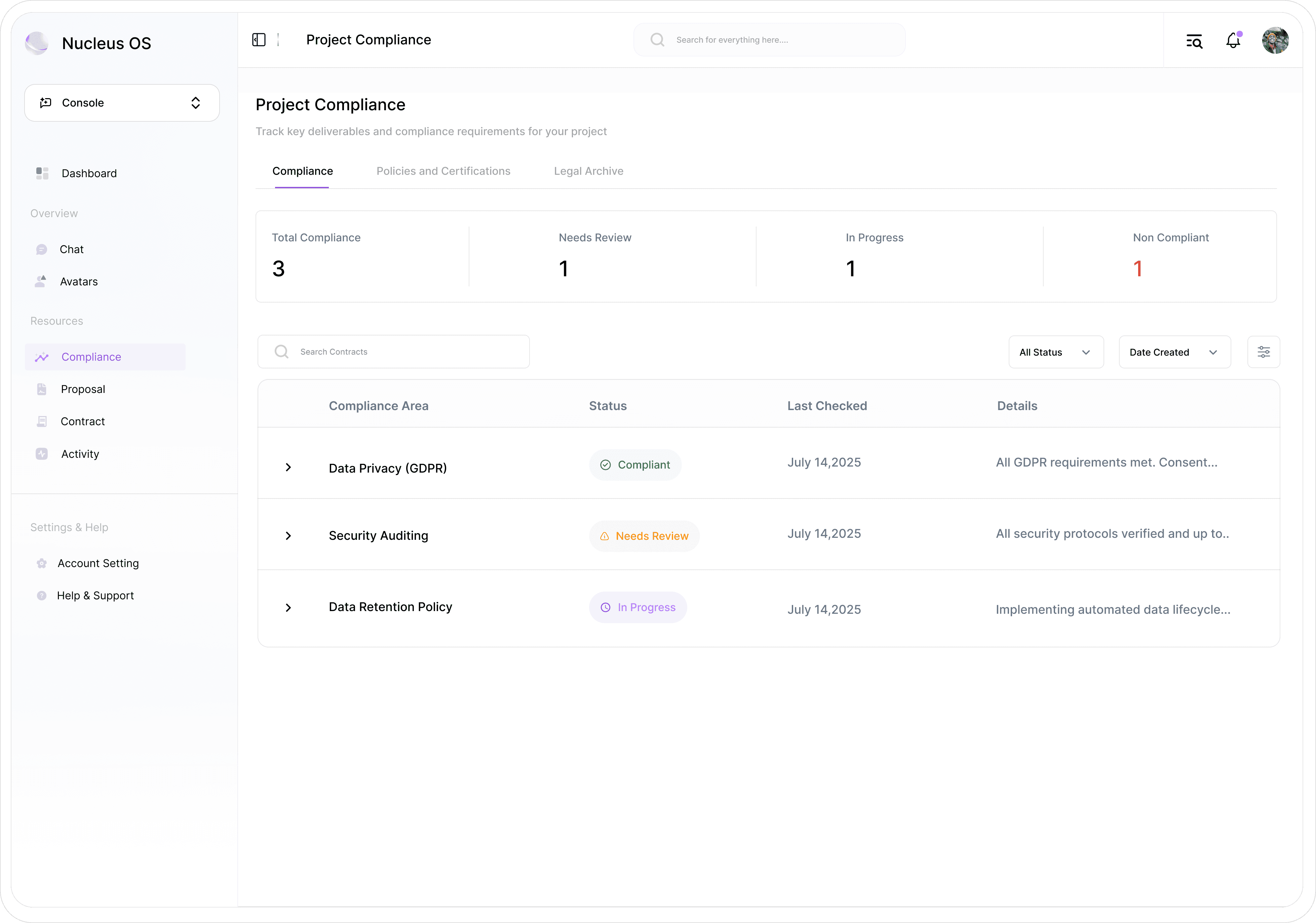Open Dashboard from the sidebar
This screenshot has width=1316, height=923.
point(89,173)
